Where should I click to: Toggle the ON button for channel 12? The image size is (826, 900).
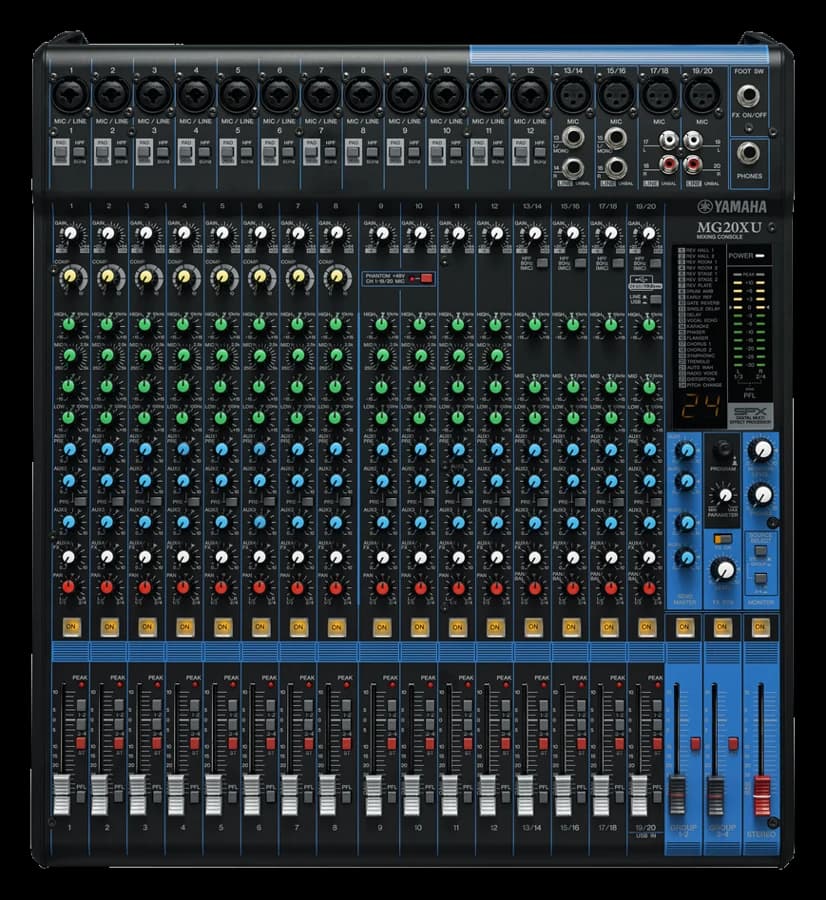click(494, 627)
